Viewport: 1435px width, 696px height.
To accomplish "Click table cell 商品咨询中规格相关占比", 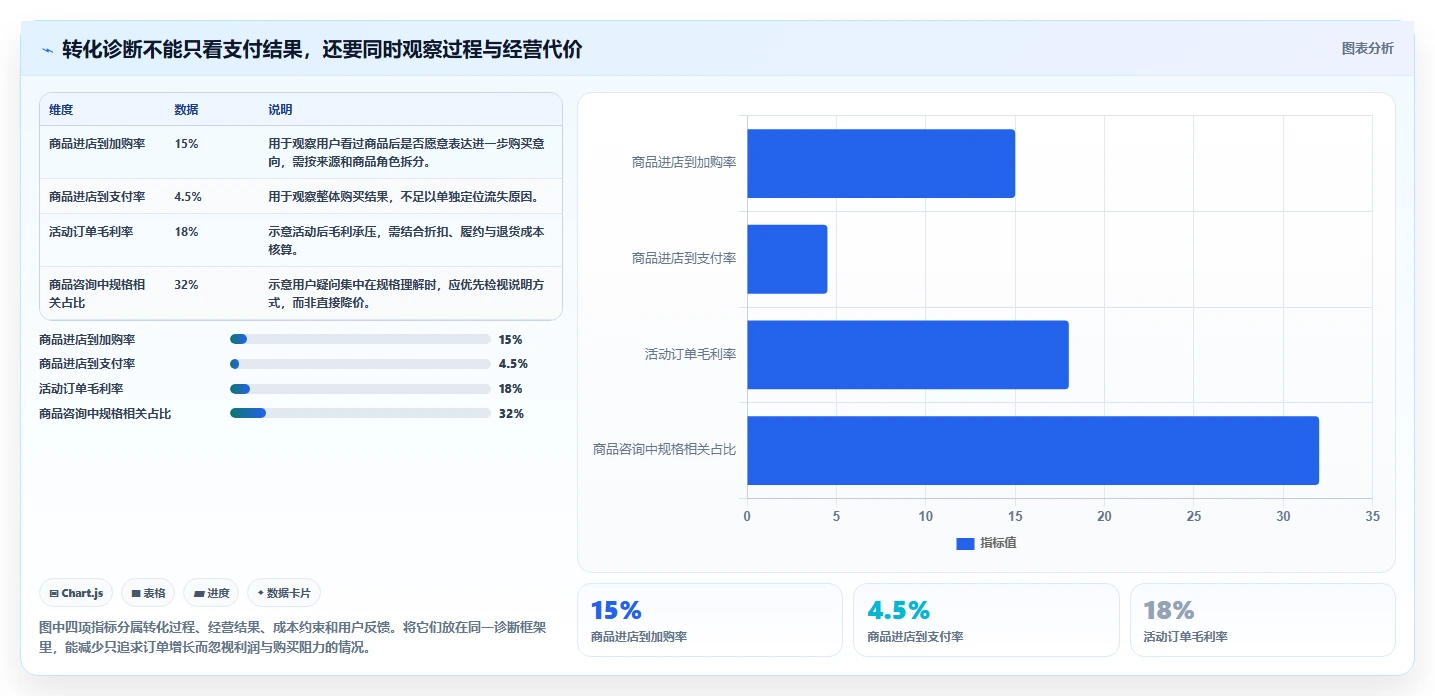I will pyautogui.click(x=97, y=293).
